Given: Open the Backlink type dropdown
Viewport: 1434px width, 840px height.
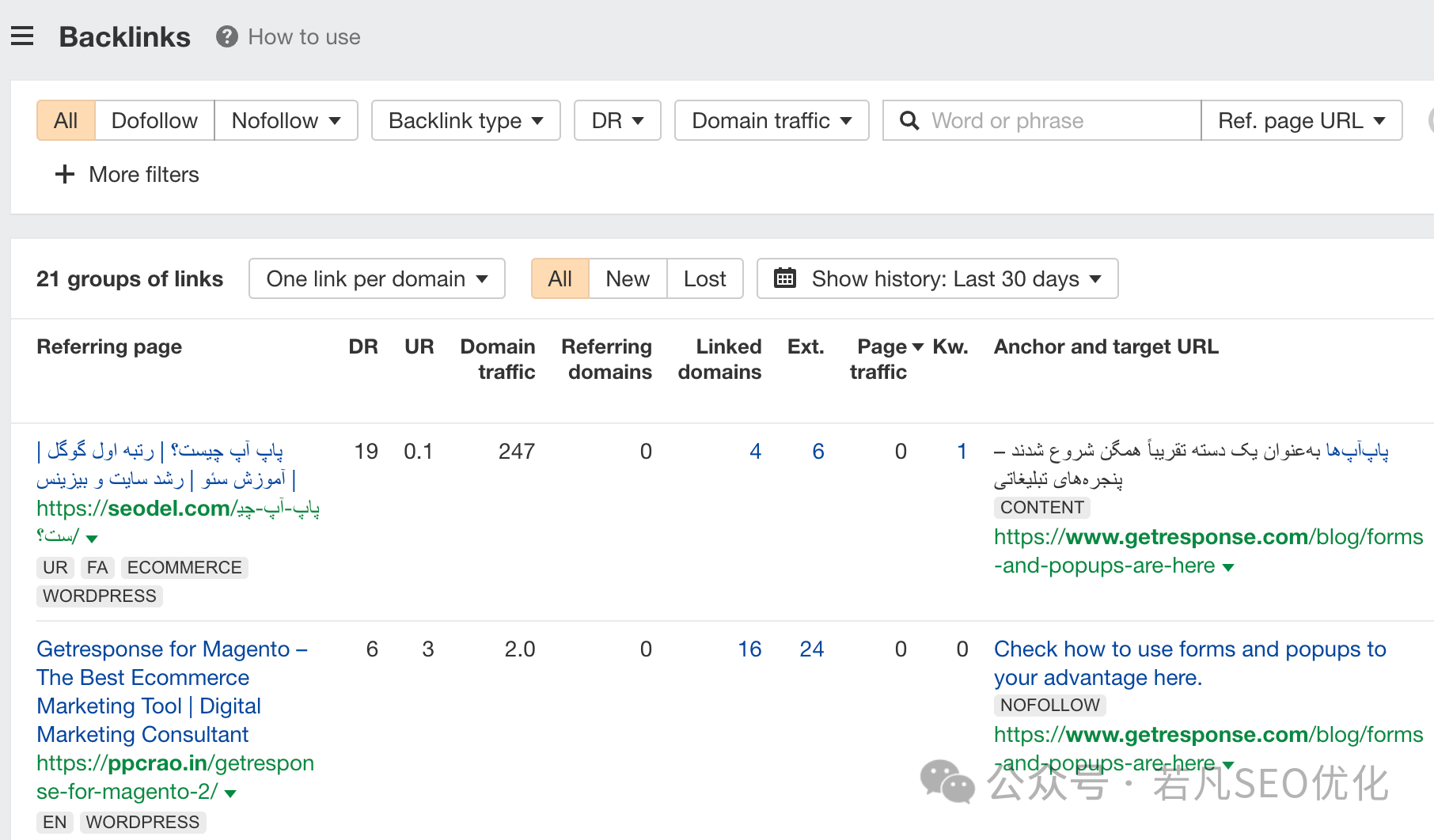Looking at the screenshot, I should tap(466, 120).
